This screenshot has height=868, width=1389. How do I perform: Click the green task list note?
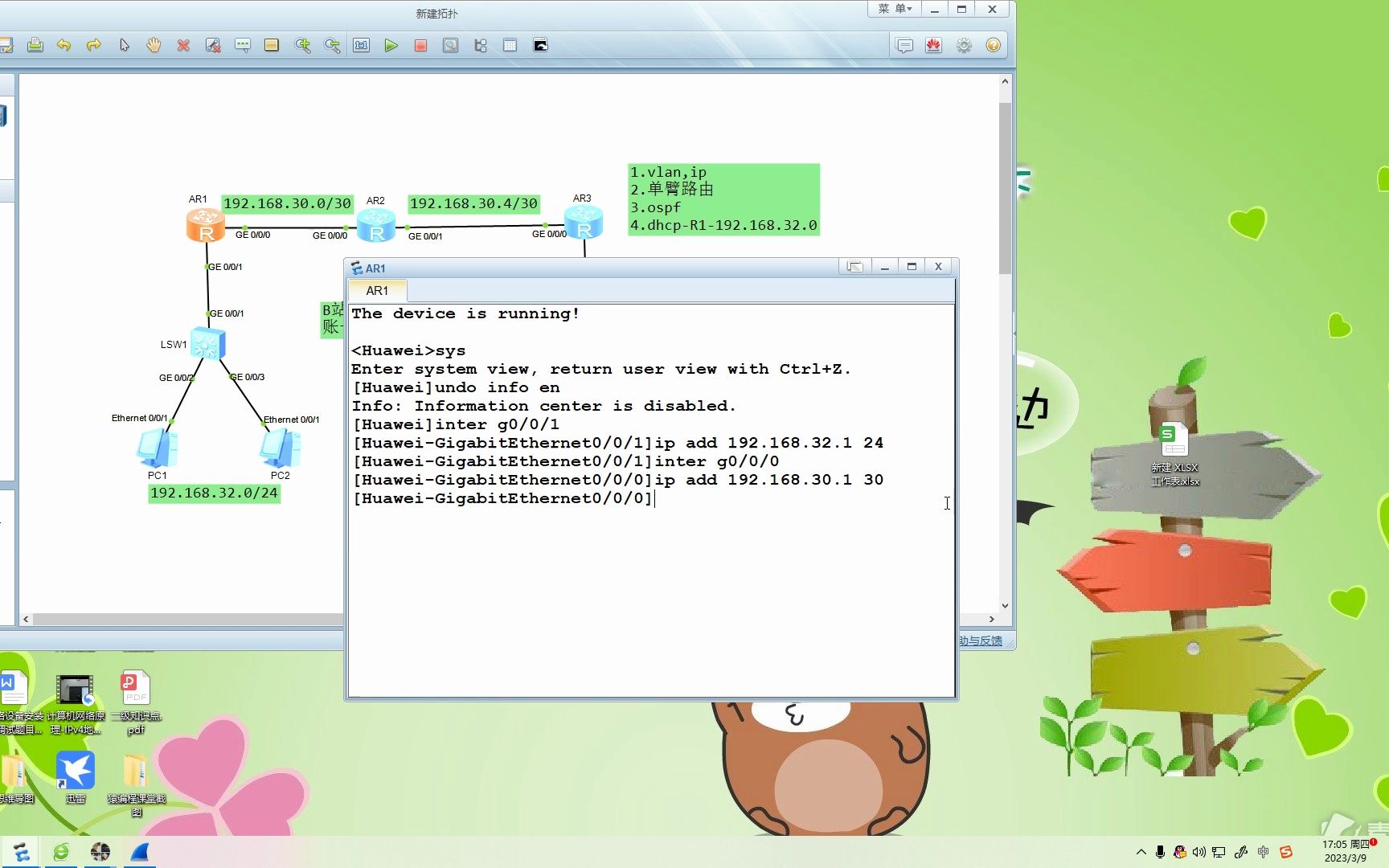[x=723, y=199]
